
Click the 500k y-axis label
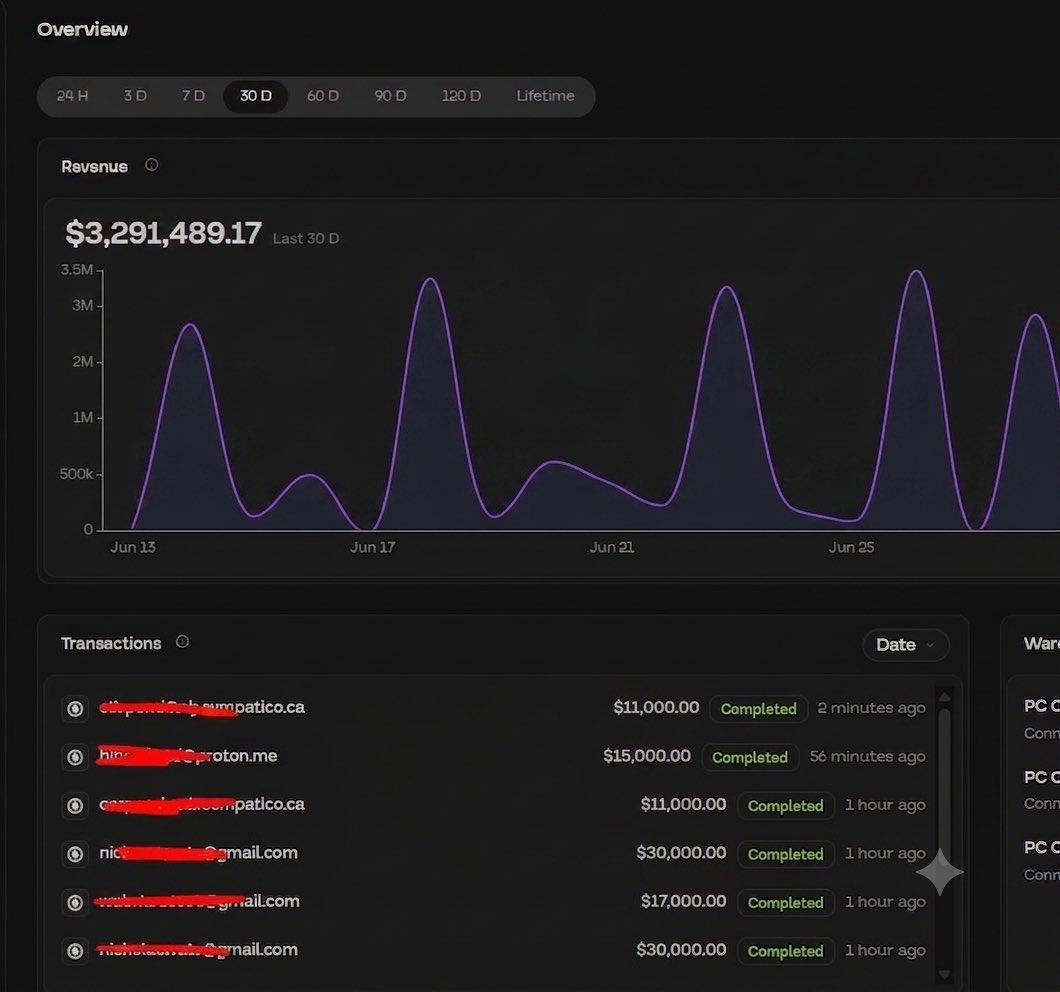[x=76, y=474]
